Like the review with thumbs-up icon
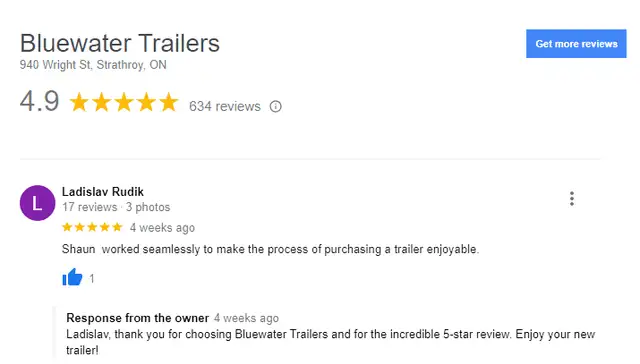640x364 pixels. coord(72,277)
